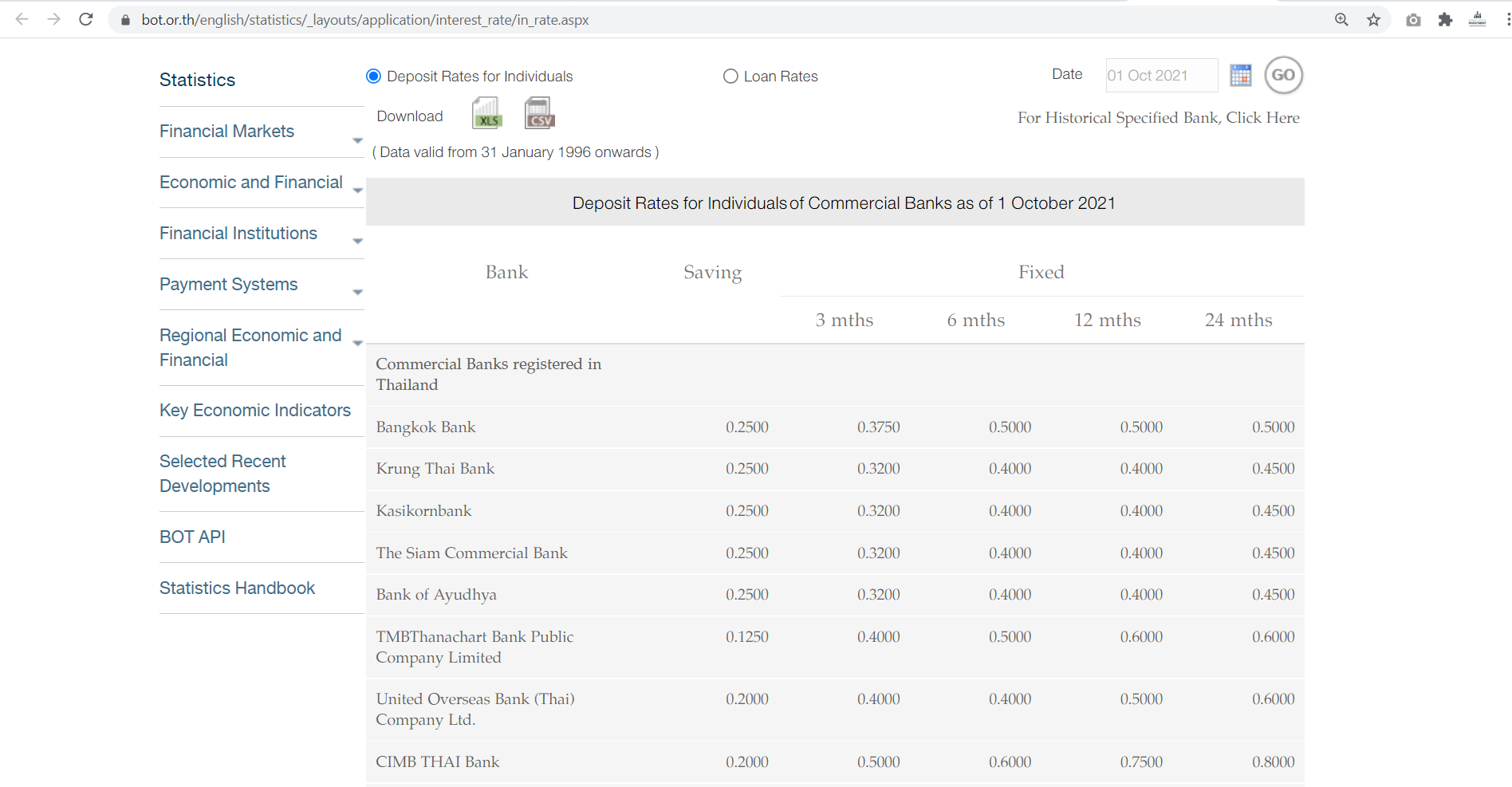The image size is (1512, 787).
Task: Open the extensions puzzle icon
Action: click(x=1445, y=20)
